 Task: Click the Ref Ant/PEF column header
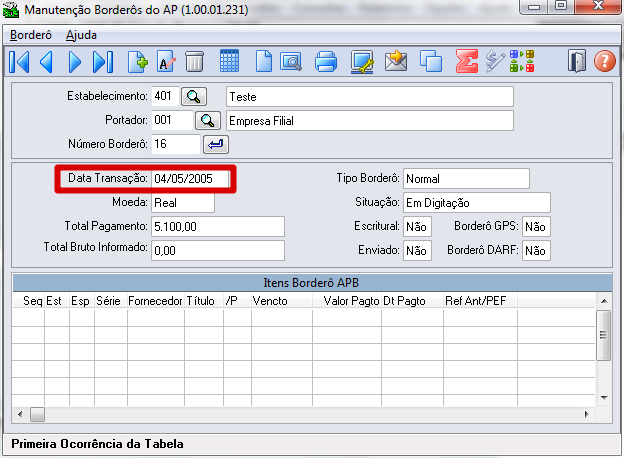click(x=480, y=301)
